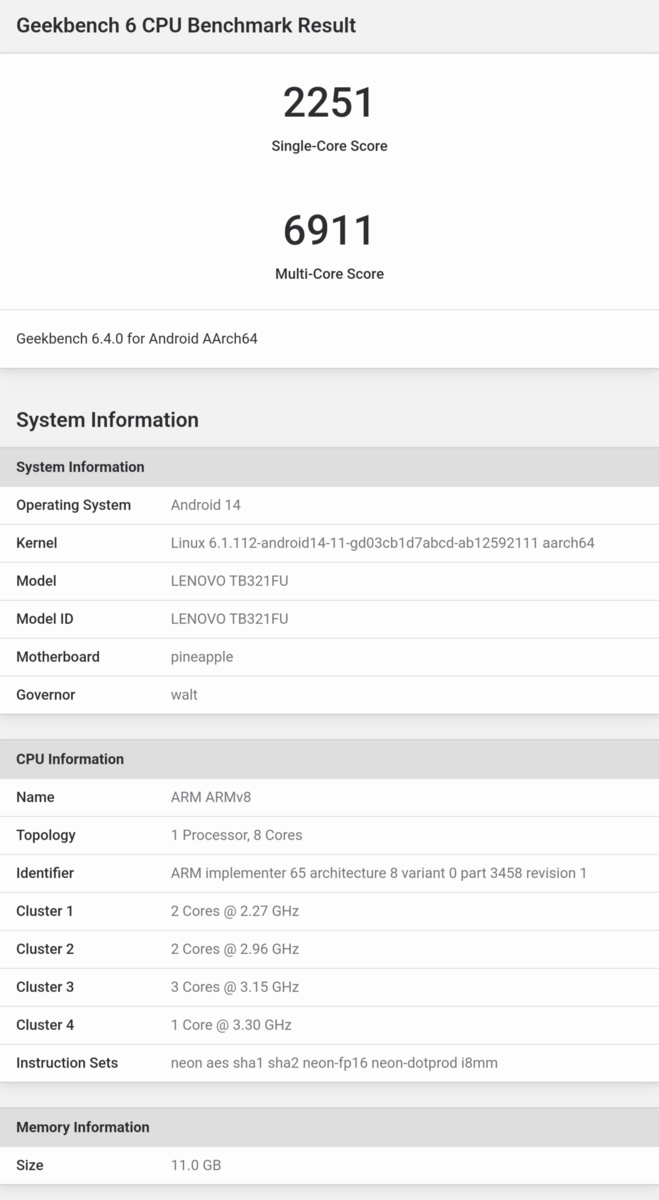Click the CPU Information table header
Viewport: 659px width, 1200px height.
coord(329,759)
